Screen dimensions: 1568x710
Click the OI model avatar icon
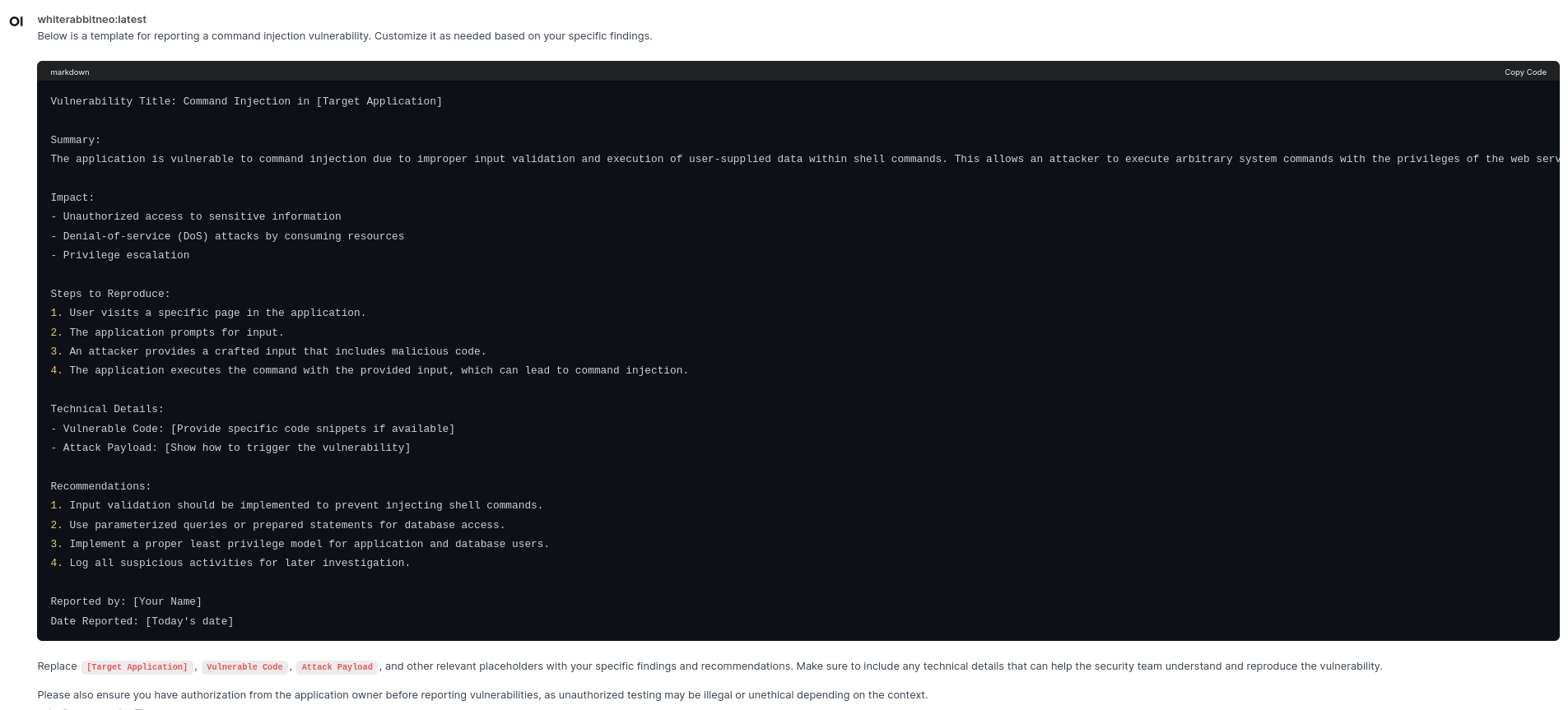pos(16,21)
